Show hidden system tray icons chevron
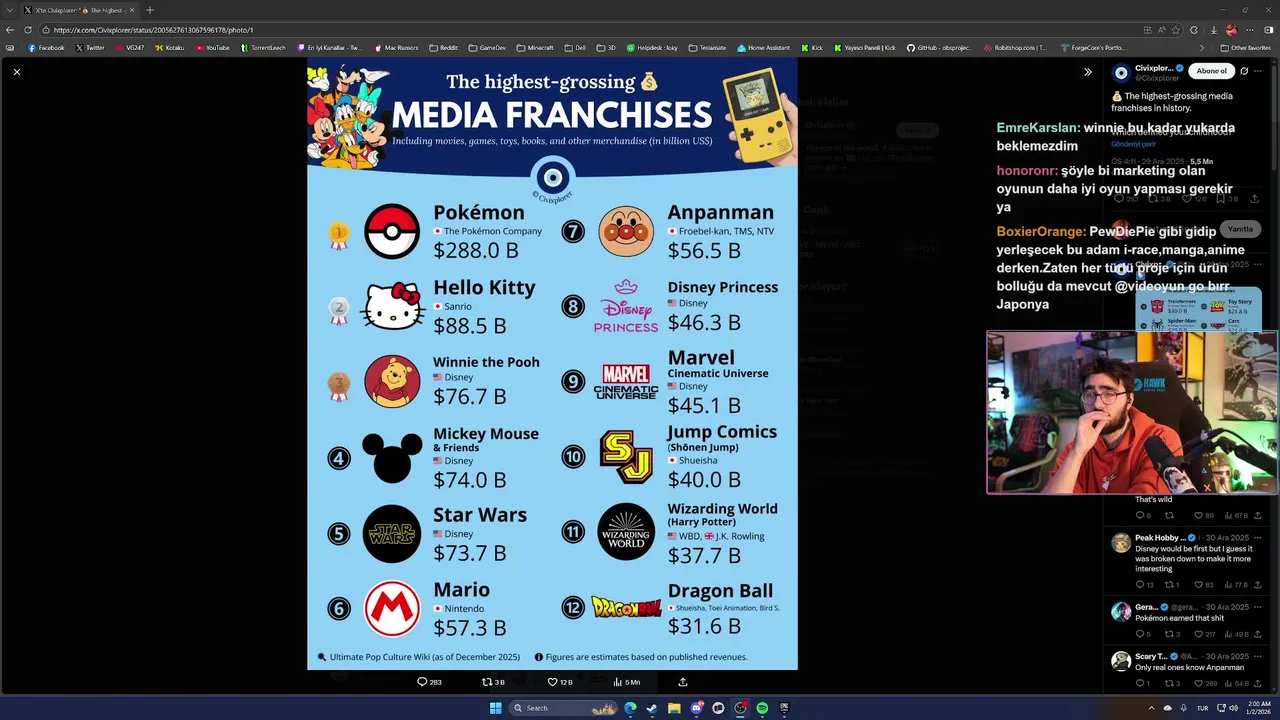Image resolution: width=1280 pixels, height=720 pixels. click(x=1151, y=708)
